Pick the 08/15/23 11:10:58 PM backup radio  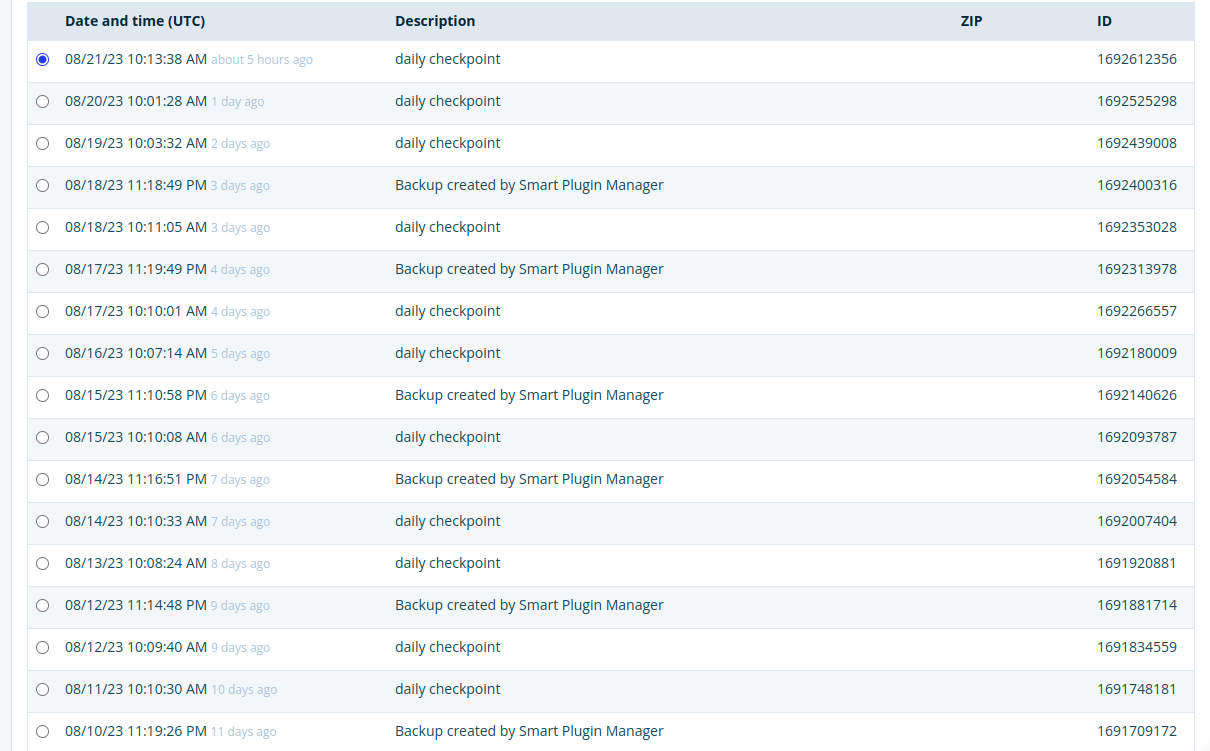click(42, 396)
